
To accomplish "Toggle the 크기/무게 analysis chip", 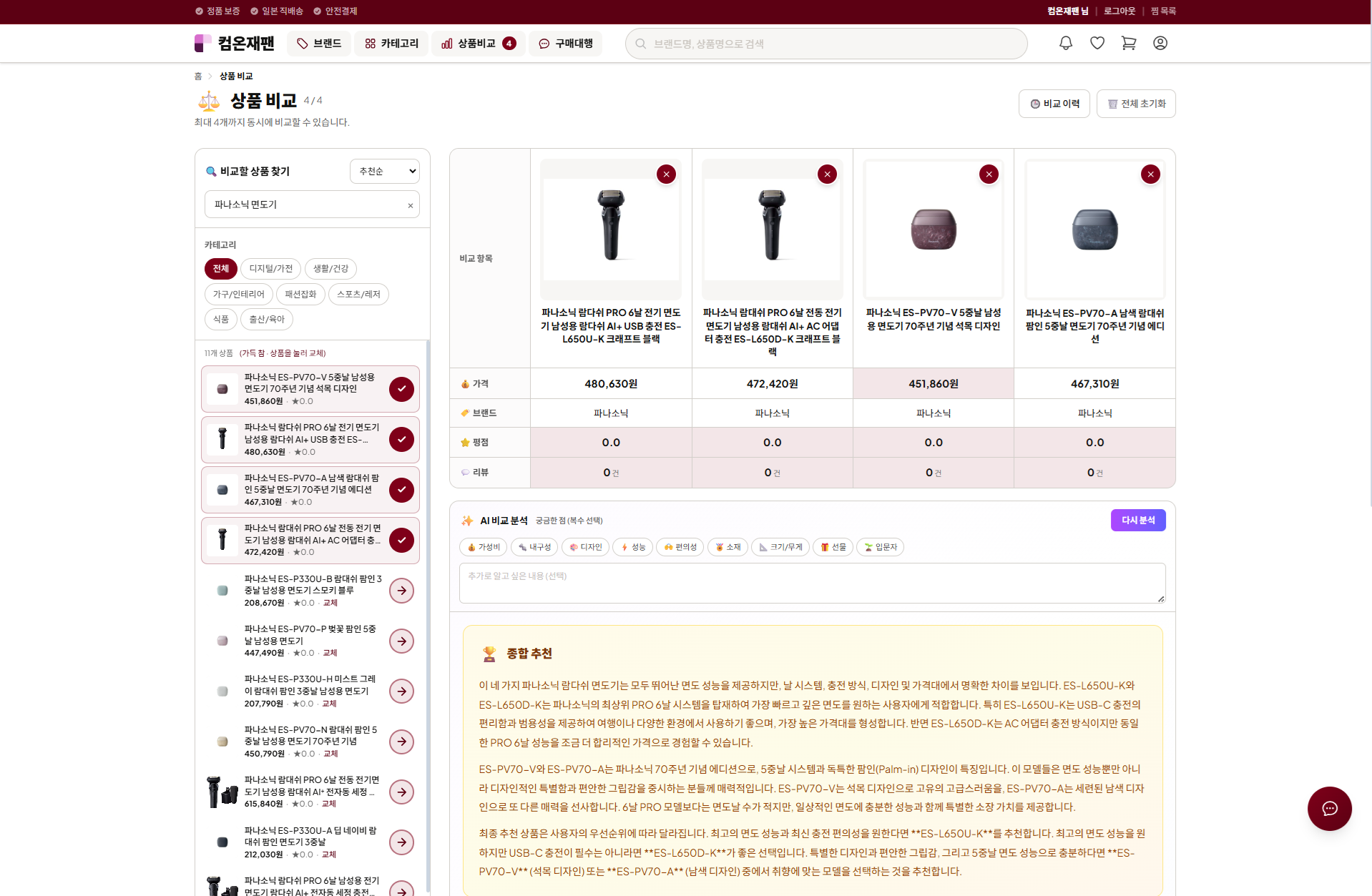I will pyautogui.click(x=780, y=548).
